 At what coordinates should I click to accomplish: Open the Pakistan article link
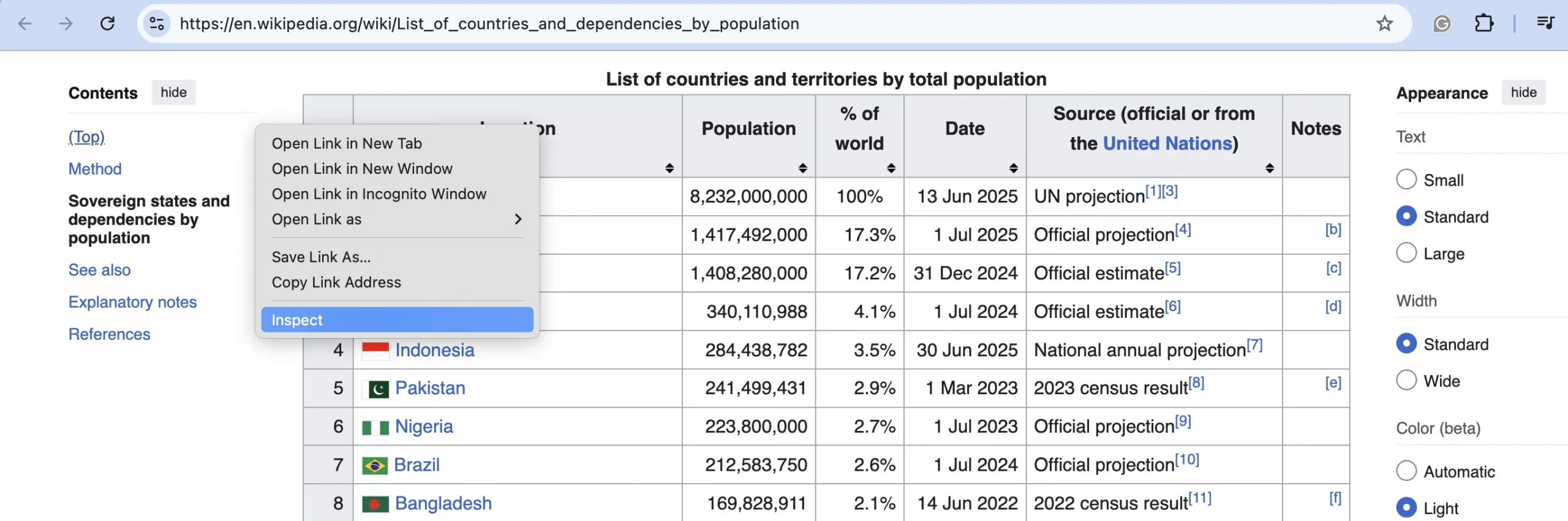430,388
